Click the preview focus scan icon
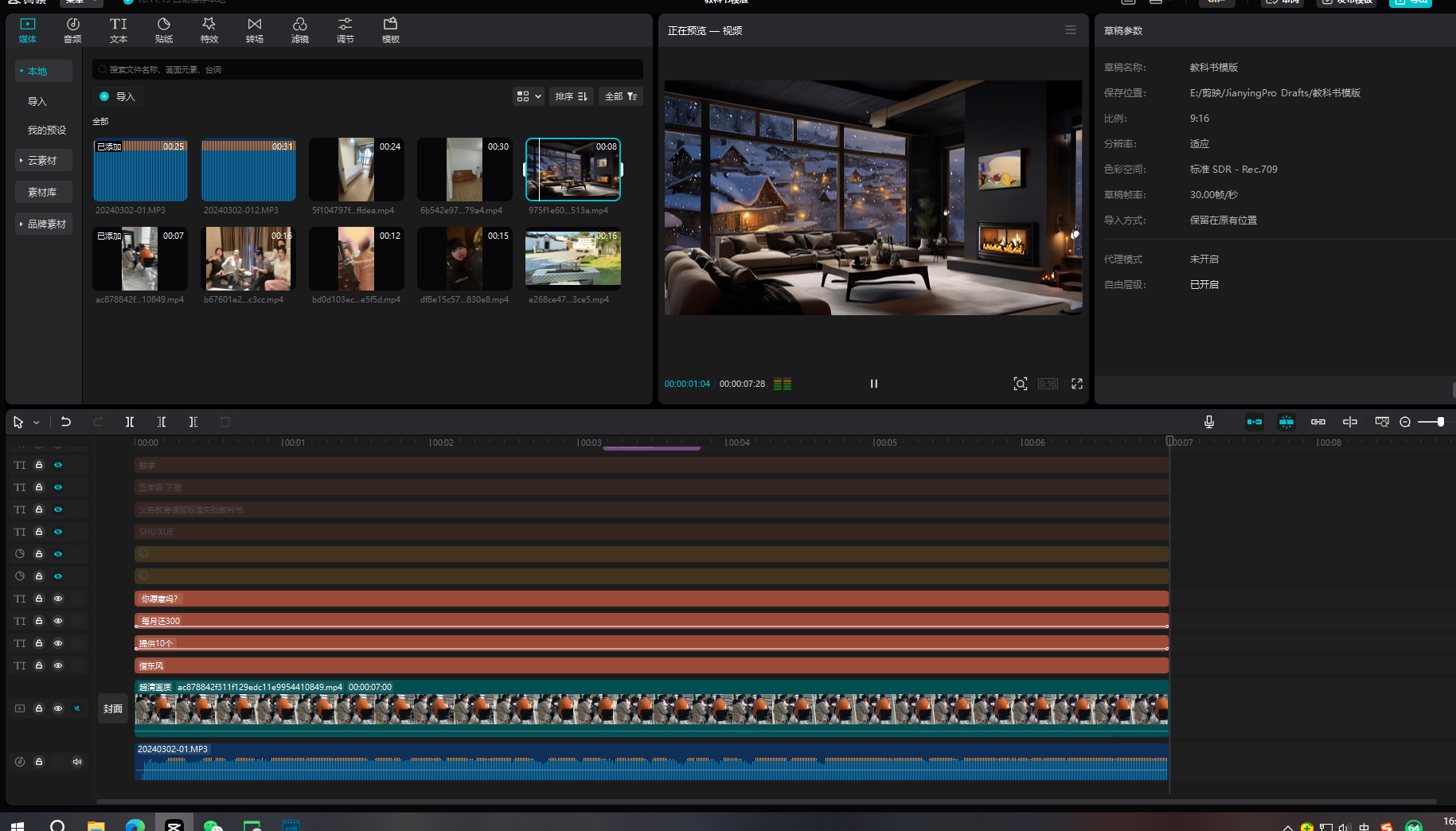 pos(1020,384)
